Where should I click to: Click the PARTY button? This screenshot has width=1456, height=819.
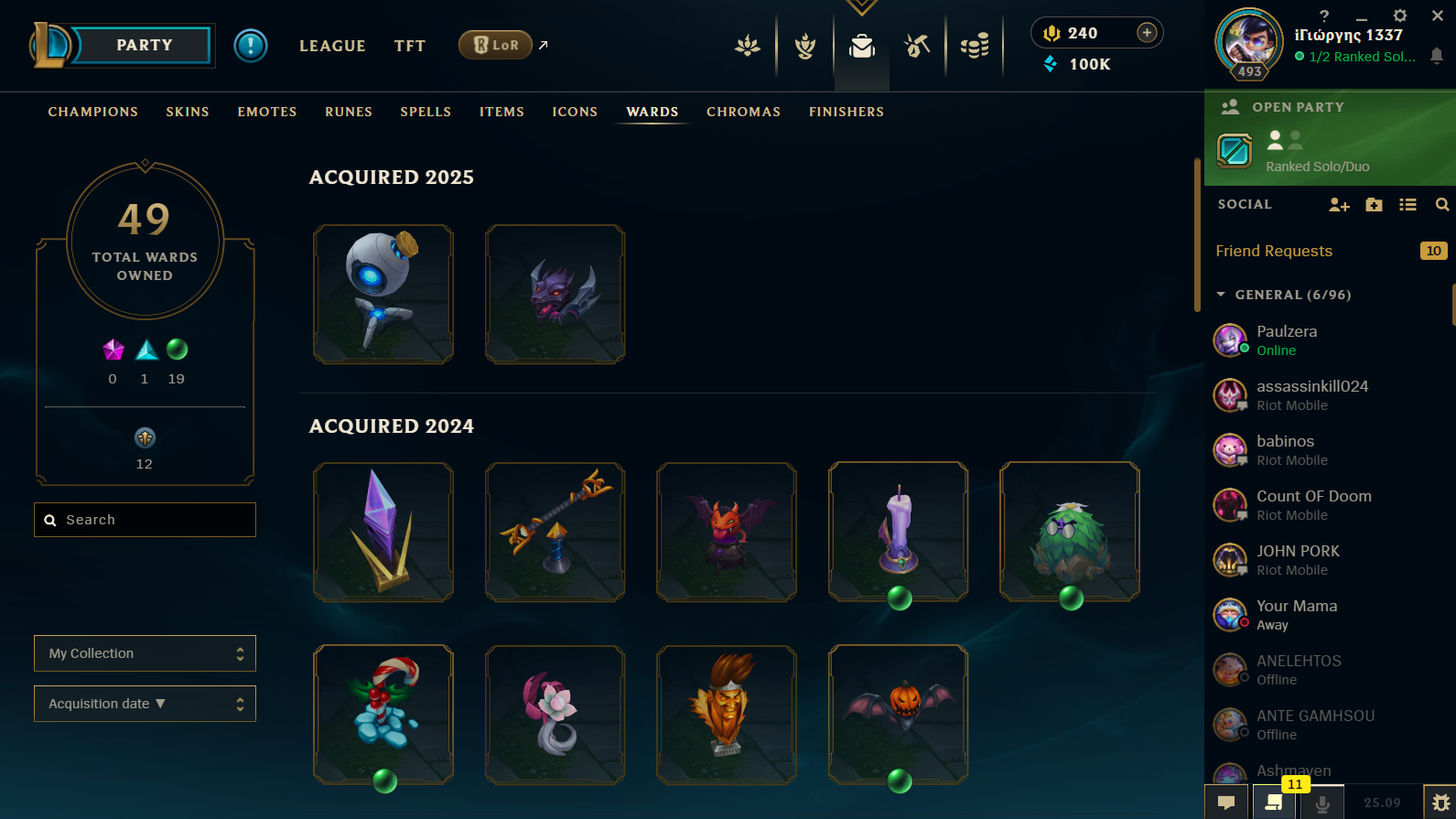(144, 46)
